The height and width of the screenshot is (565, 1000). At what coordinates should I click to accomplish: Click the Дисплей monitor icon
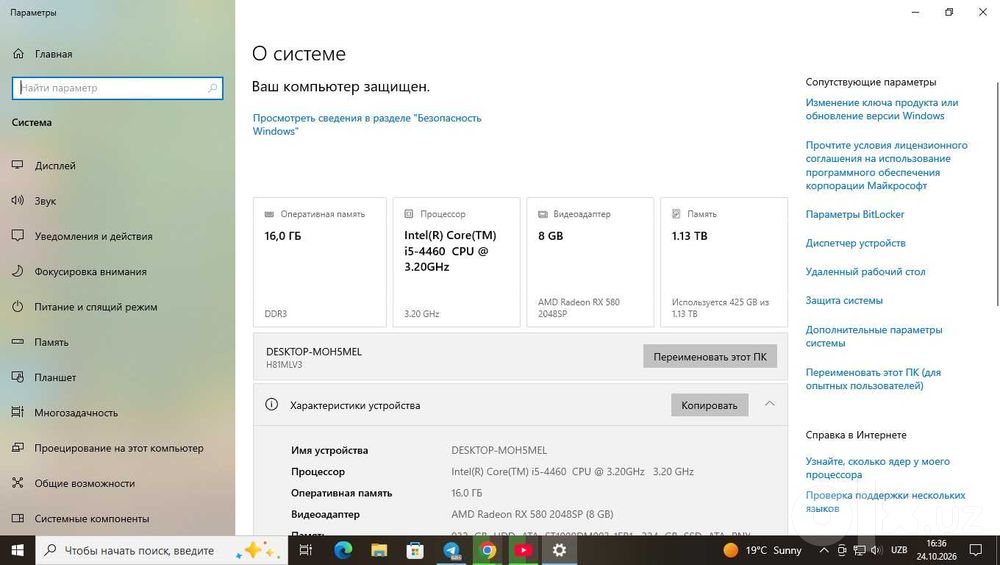(x=18, y=165)
